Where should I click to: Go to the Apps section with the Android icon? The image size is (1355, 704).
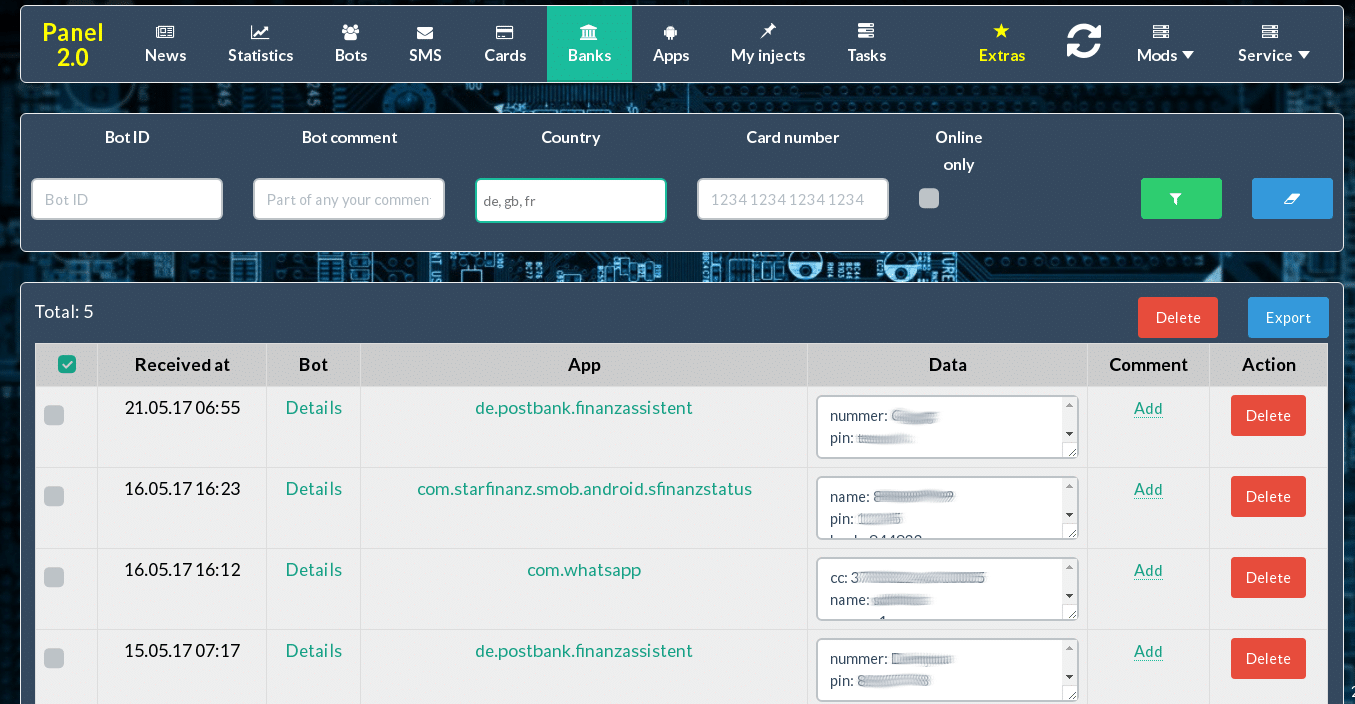tap(670, 44)
